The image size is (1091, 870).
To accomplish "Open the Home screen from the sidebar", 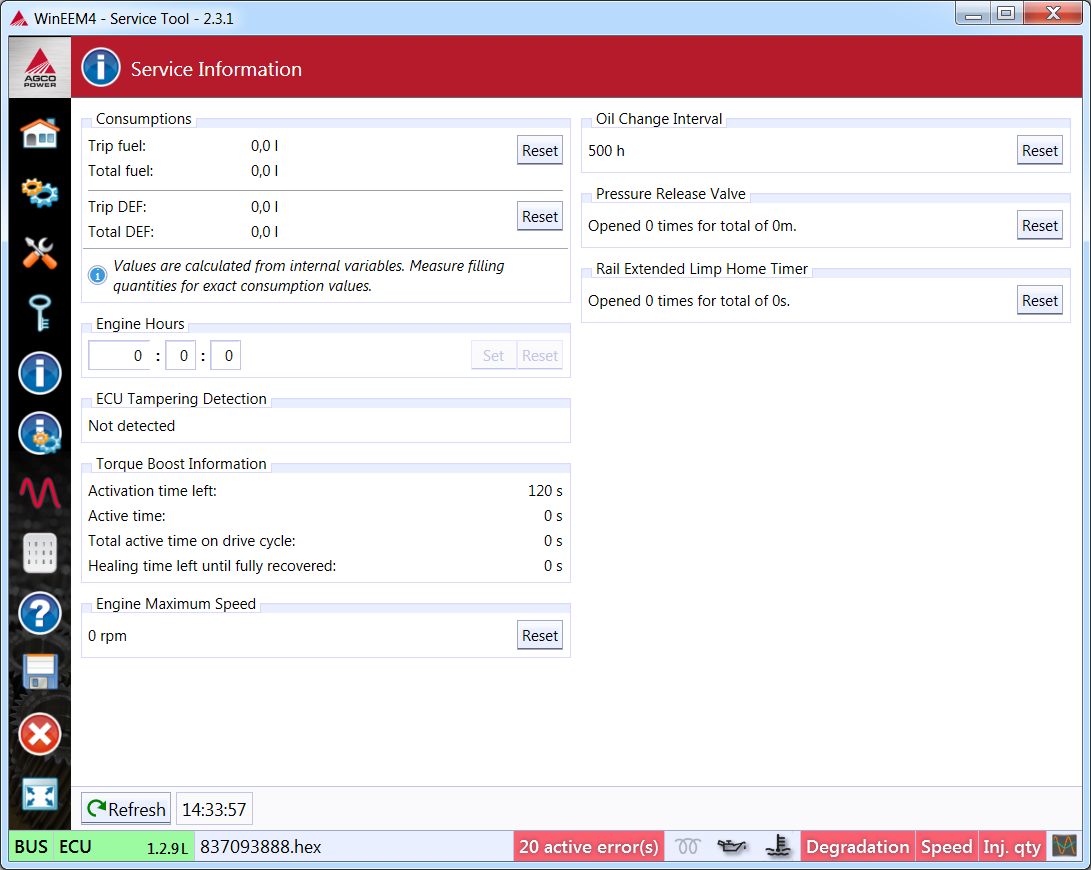I will (x=40, y=133).
